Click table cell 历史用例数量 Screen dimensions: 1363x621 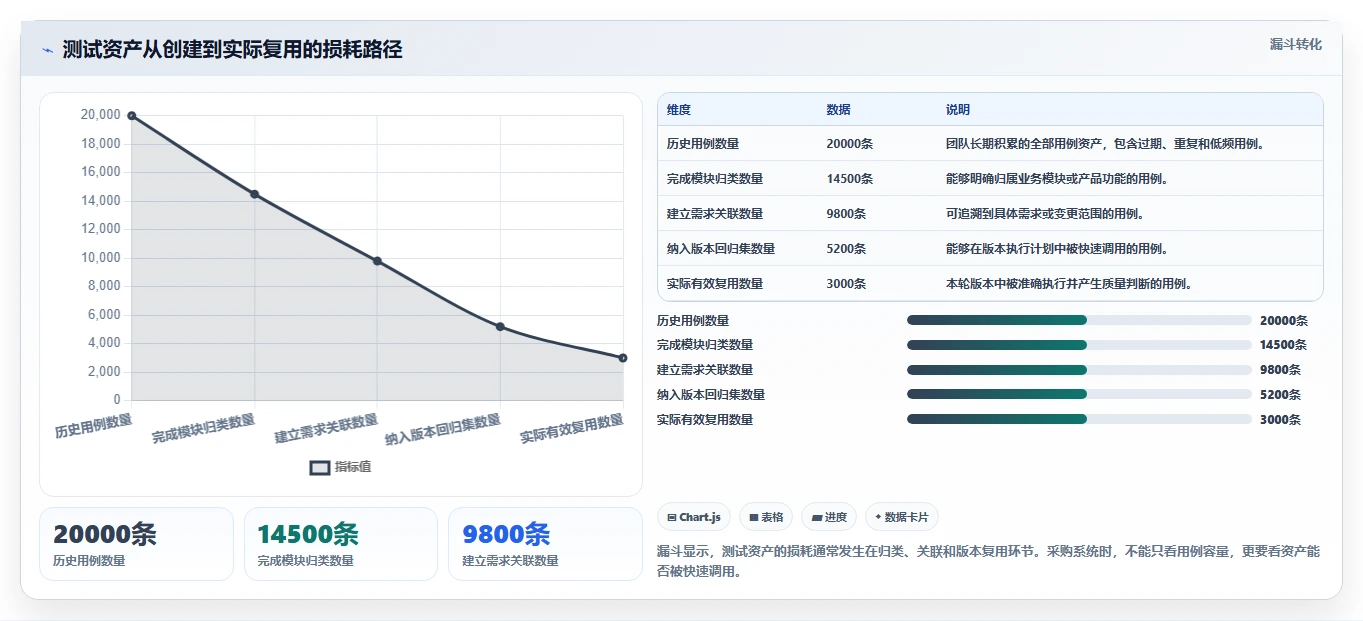703,144
